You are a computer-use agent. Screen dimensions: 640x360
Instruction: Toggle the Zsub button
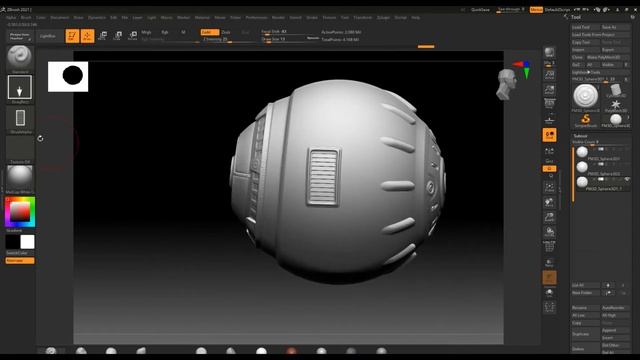point(226,32)
